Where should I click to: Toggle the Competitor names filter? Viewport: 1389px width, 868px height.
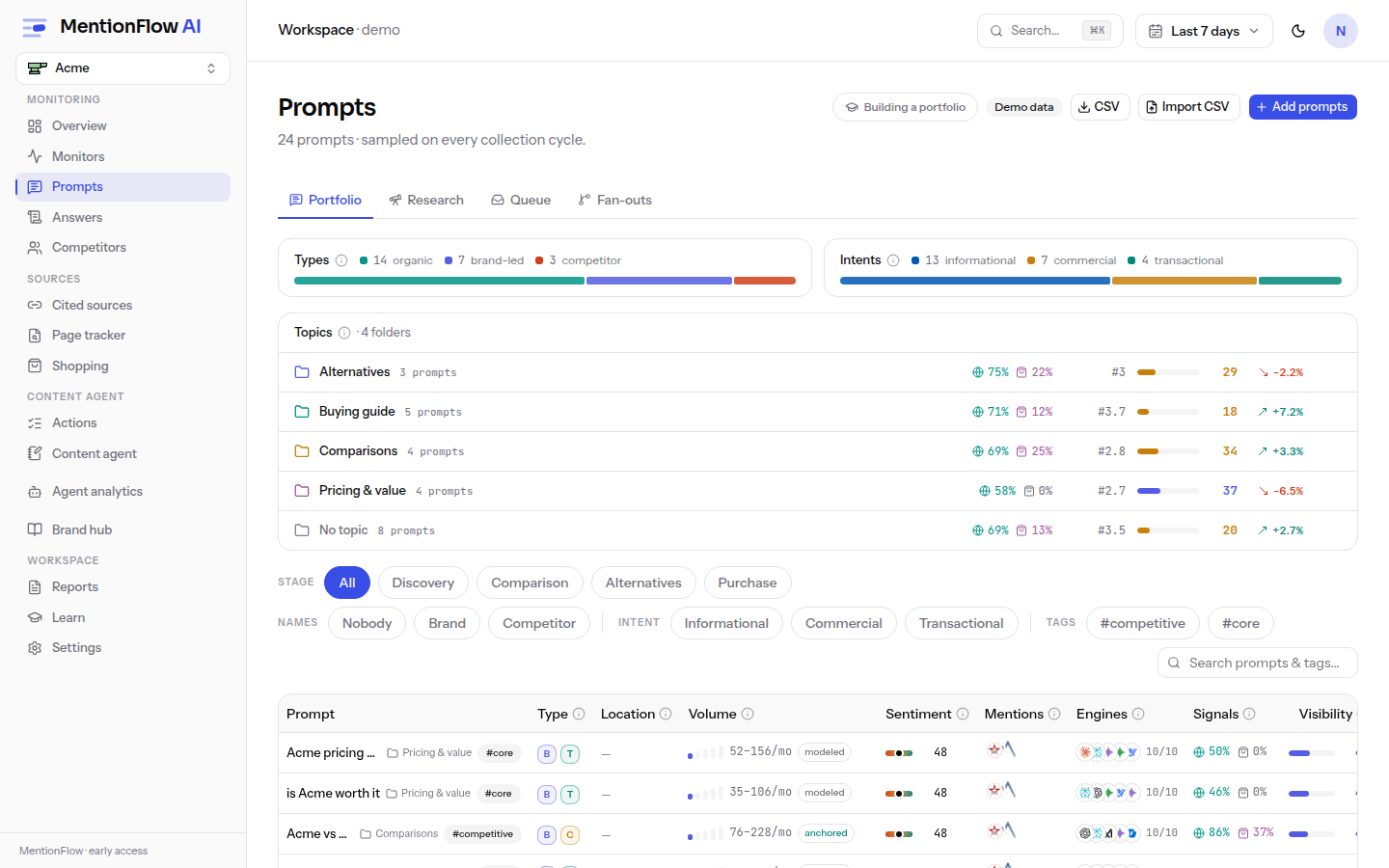coord(539,623)
